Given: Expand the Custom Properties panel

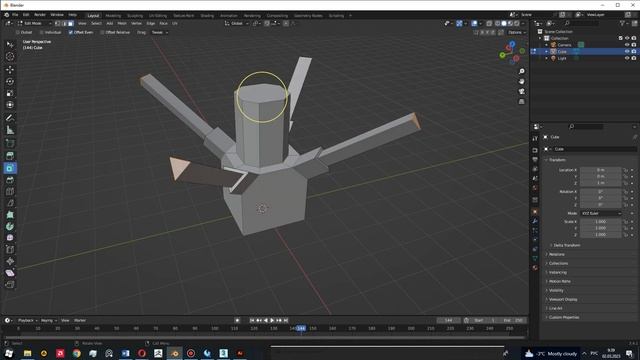Looking at the screenshot, I should pos(564,317).
